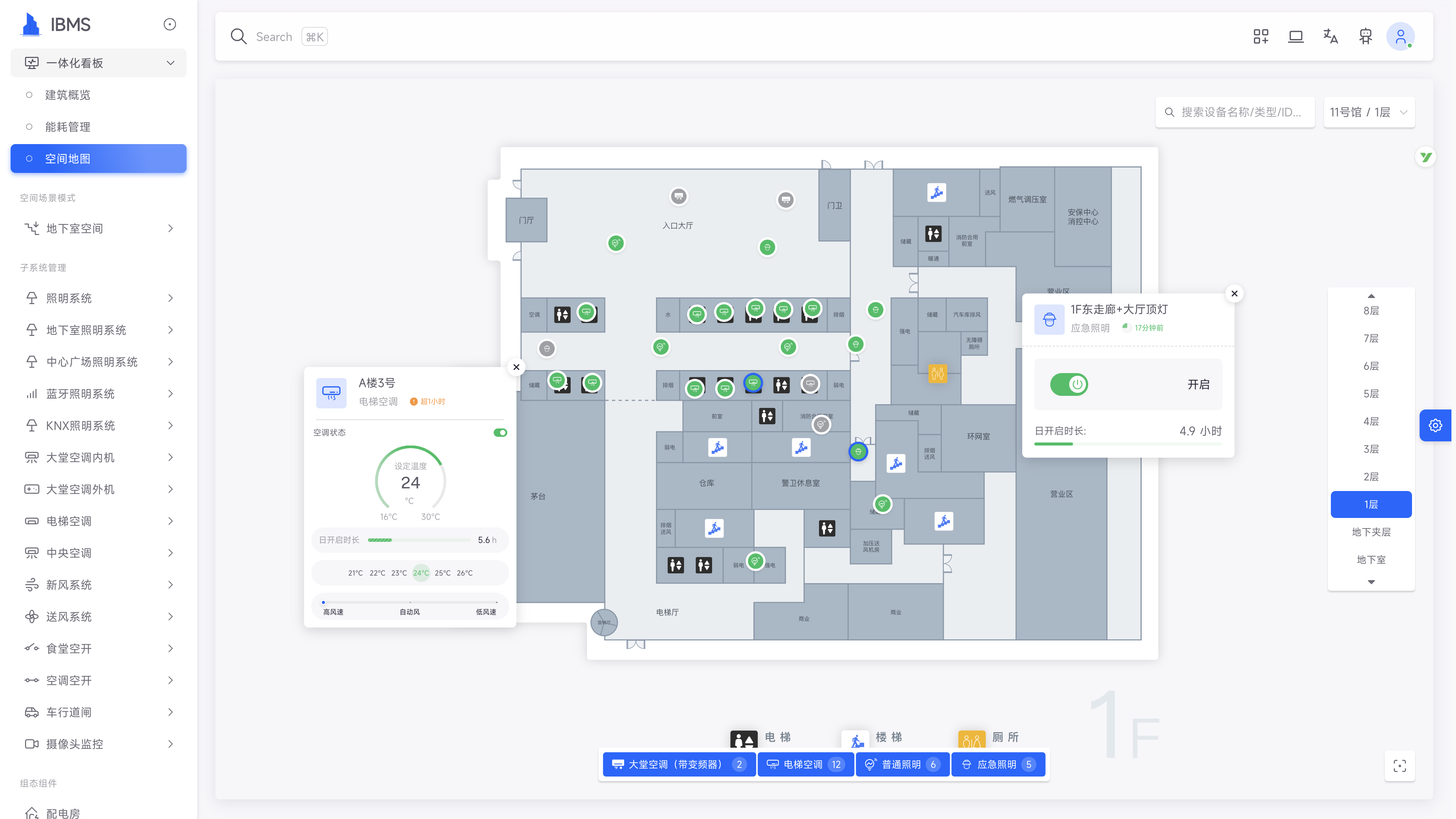Click the 应急照明 5 filter button
Screen dimensions: 1456x819
click(x=998, y=764)
